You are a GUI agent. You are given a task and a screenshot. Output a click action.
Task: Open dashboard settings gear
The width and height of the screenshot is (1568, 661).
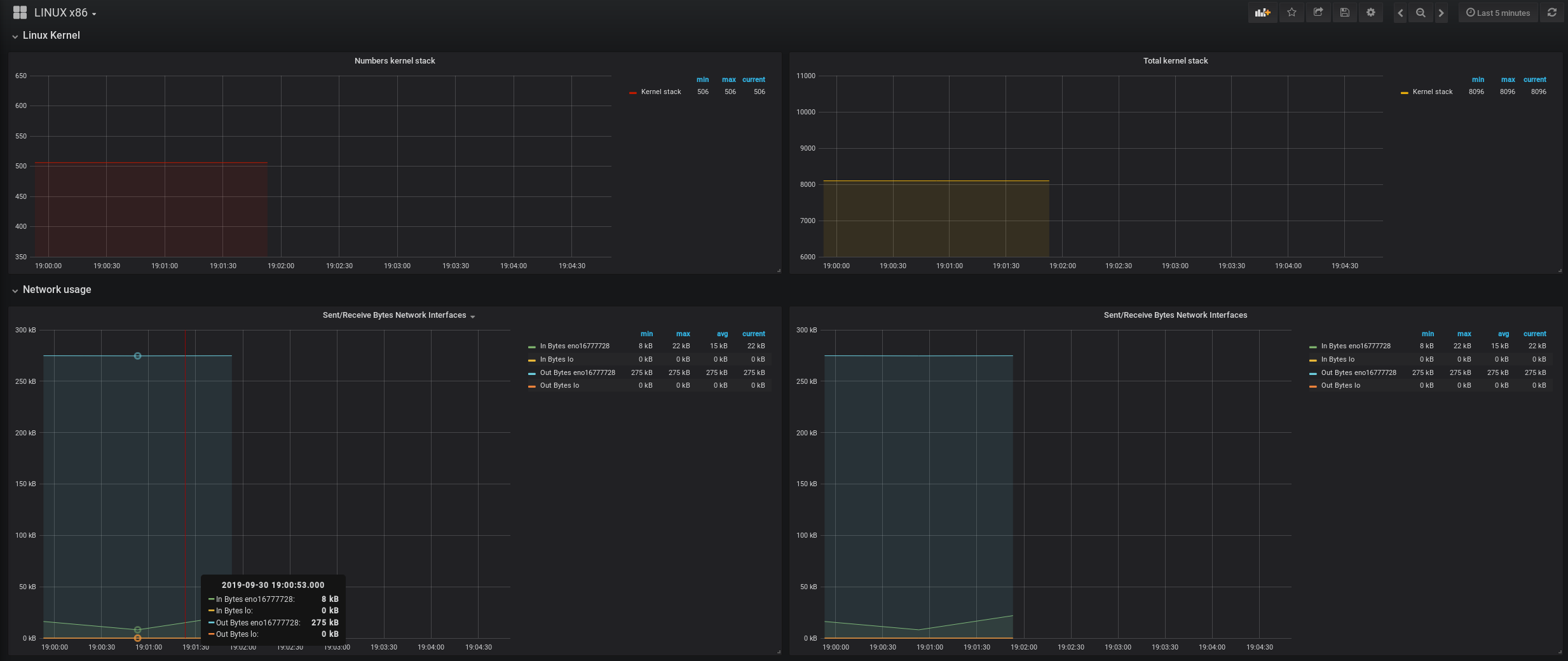[x=1371, y=13]
